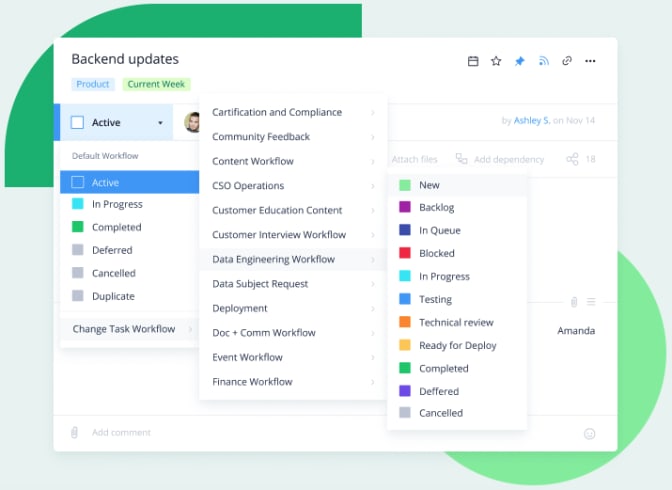Click the Product tag
The image size is (672, 490).
click(93, 84)
